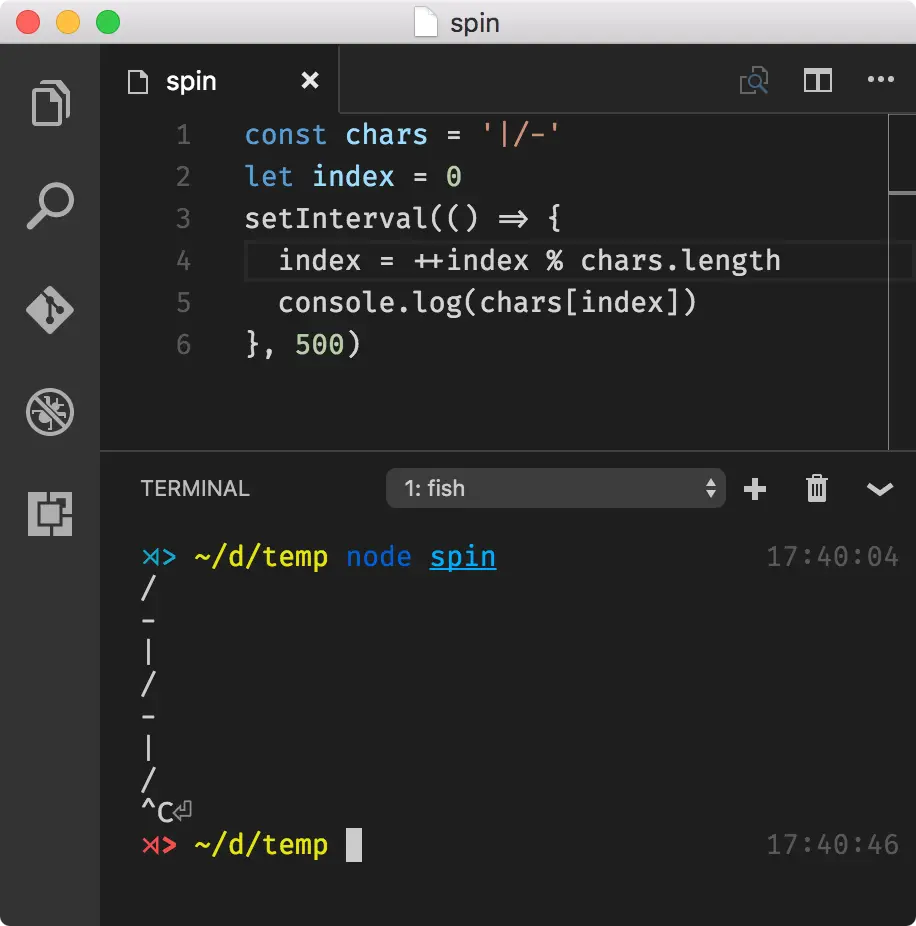Open the Search sidebar panel
The height and width of the screenshot is (926, 916).
[x=50, y=206]
